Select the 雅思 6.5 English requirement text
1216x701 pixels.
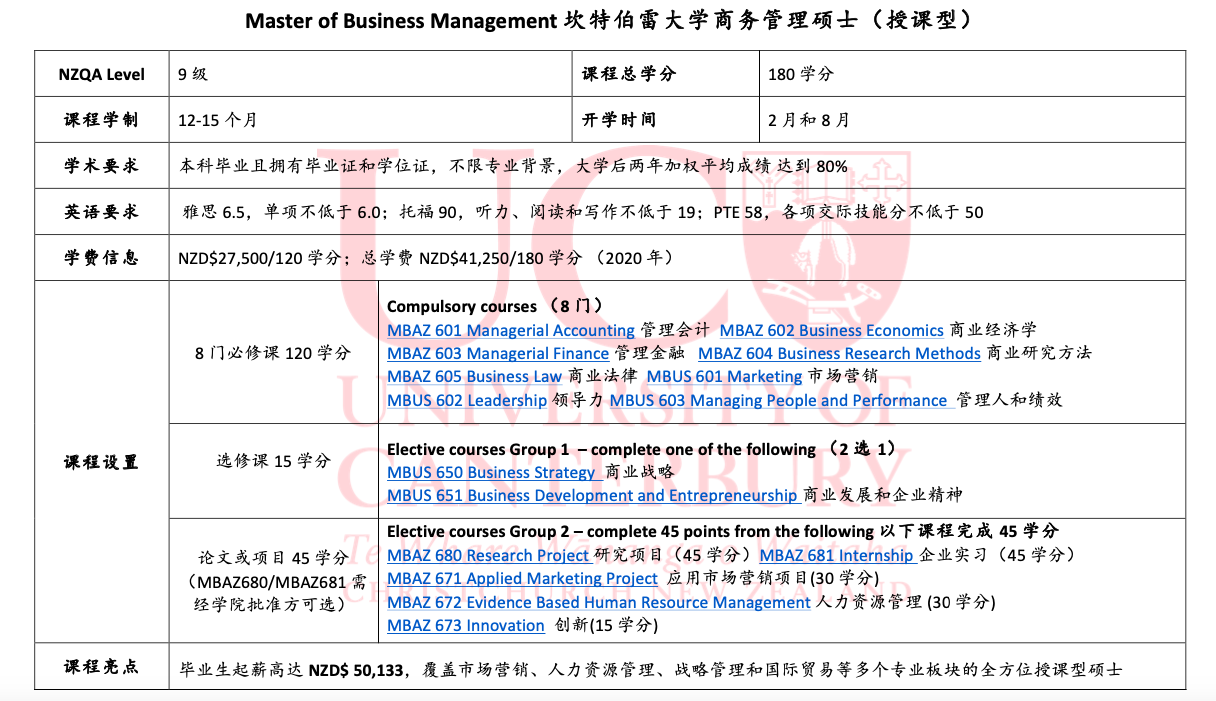[x=583, y=212]
